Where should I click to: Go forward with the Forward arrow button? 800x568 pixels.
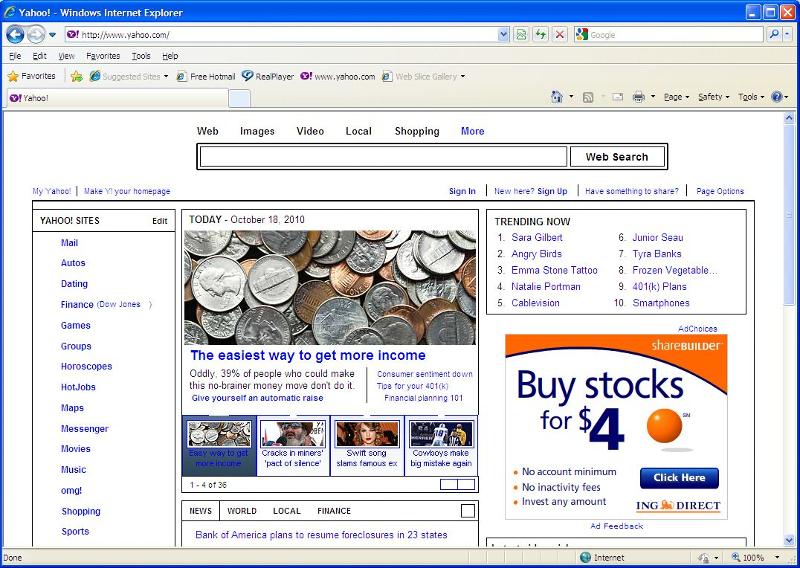point(36,35)
